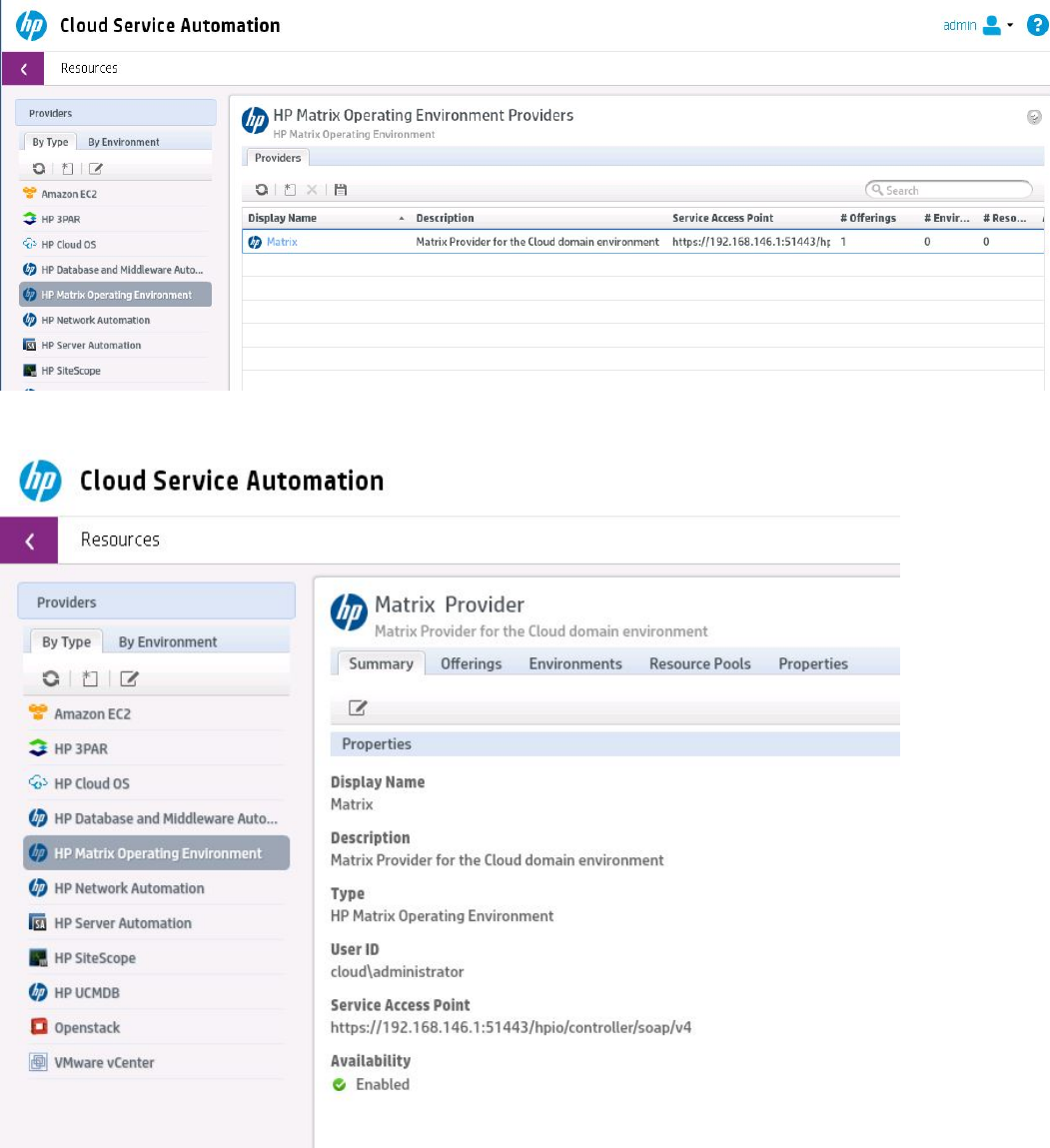This screenshot has height=1148, width=1050.
Task: Click the Service Access Point URL ending soap/v4
Action: 511,1027
